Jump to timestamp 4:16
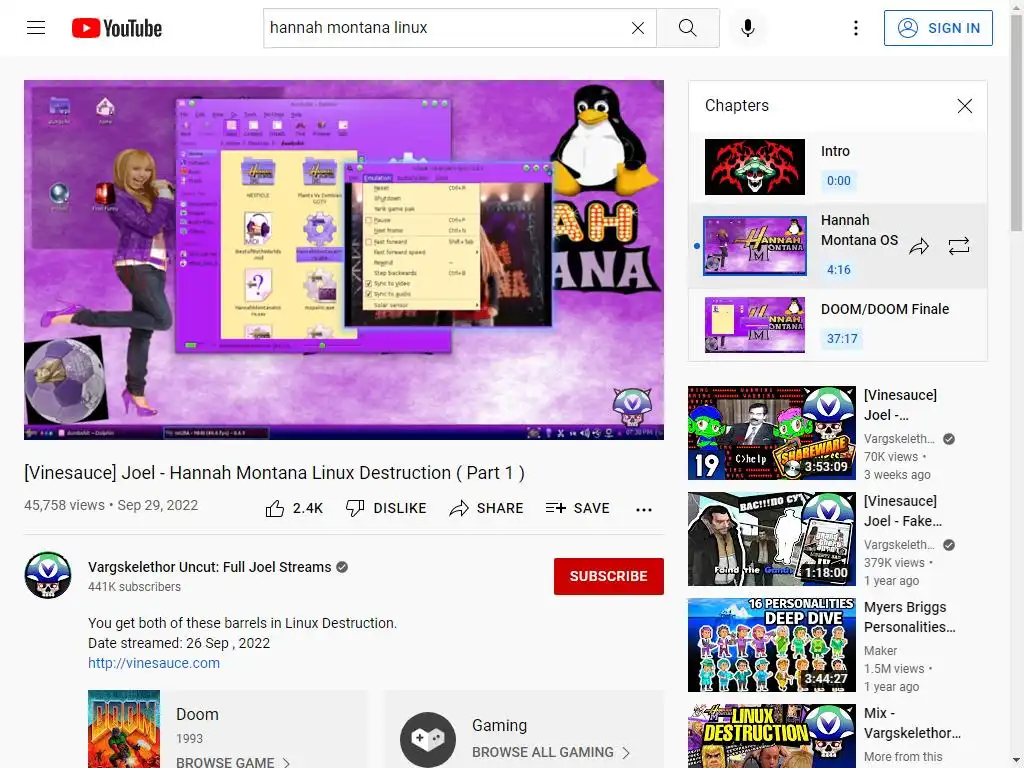This screenshot has width=1024, height=768. 839,270
